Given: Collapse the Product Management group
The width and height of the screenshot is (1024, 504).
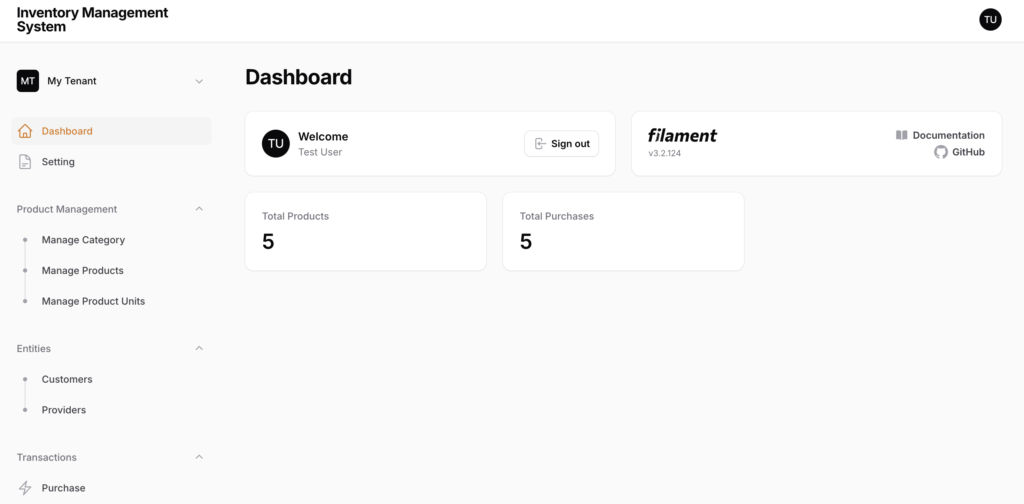Looking at the screenshot, I should click(199, 209).
